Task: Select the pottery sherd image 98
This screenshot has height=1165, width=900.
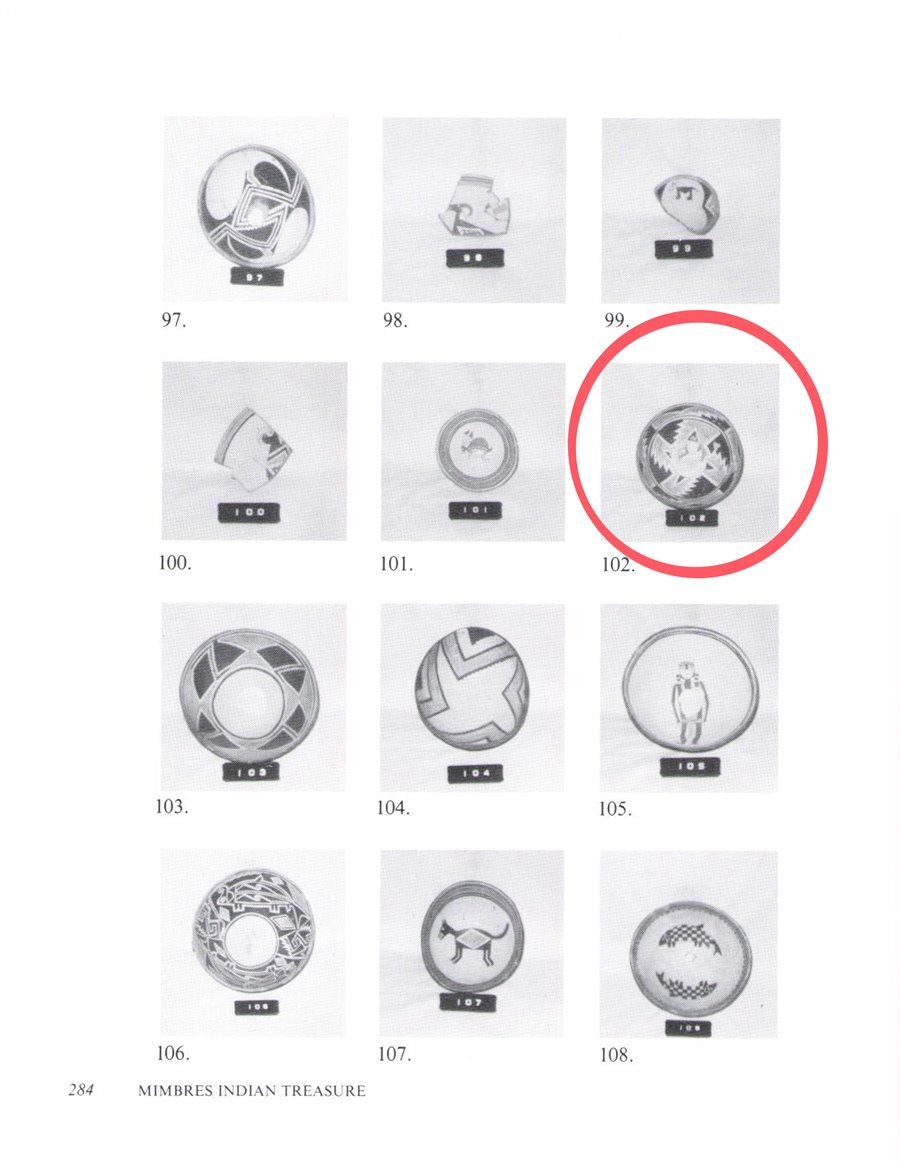Action: pyautogui.click(x=474, y=210)
